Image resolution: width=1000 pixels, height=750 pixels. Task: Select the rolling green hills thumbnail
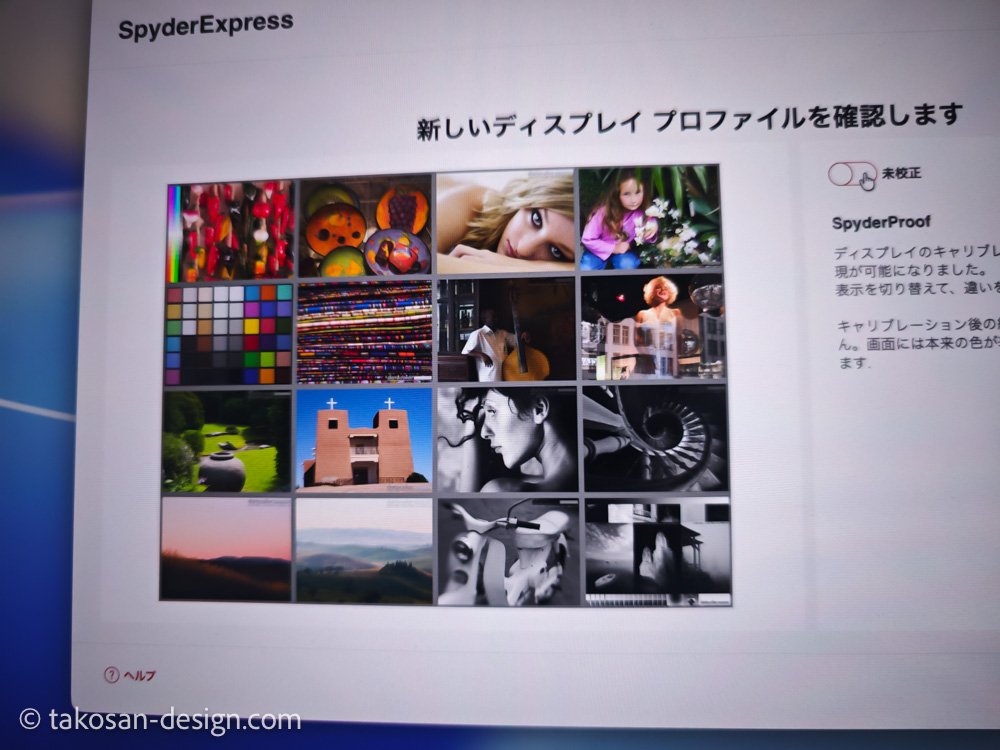click(363, 552)
